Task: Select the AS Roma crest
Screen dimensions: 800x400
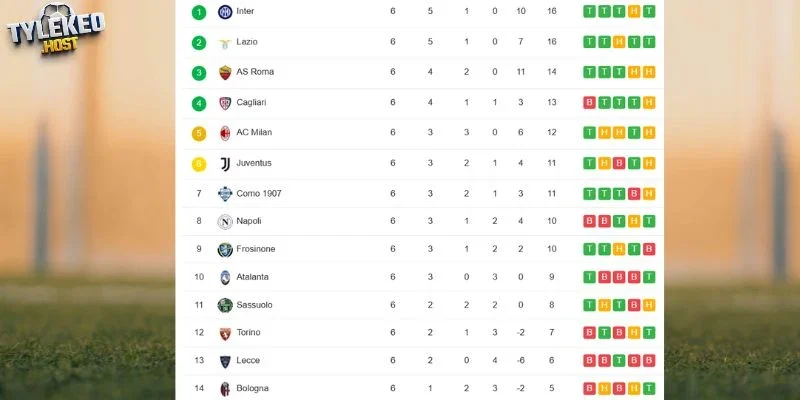Action: (225, 72)
